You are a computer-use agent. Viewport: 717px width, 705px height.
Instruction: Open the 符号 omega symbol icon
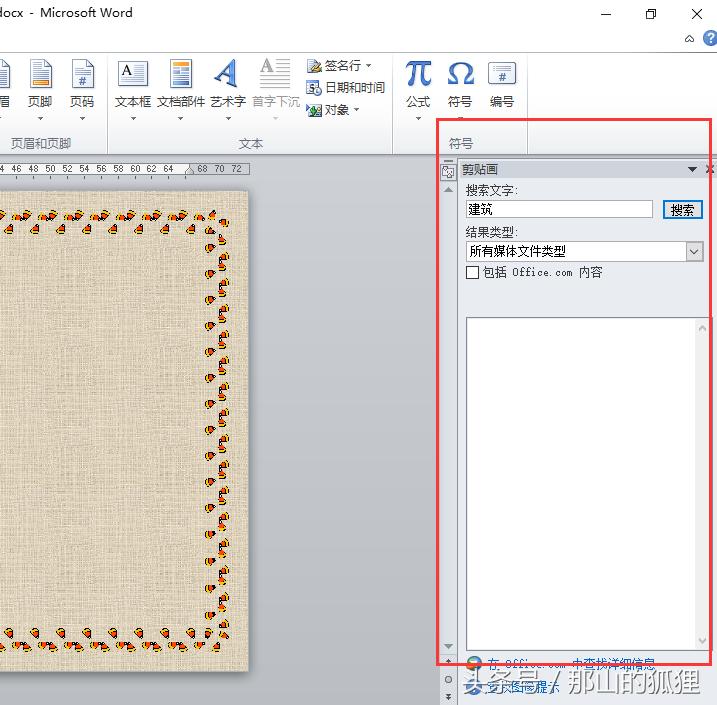[x=460, y=84]
